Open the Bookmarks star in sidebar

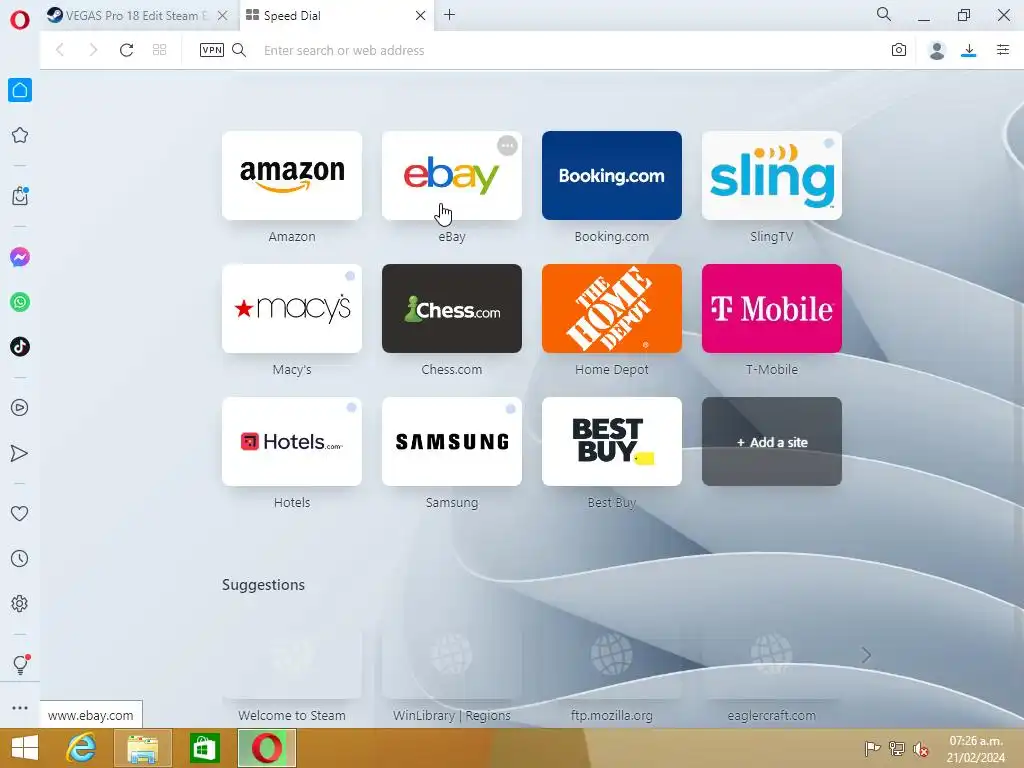tap(20, 135)
